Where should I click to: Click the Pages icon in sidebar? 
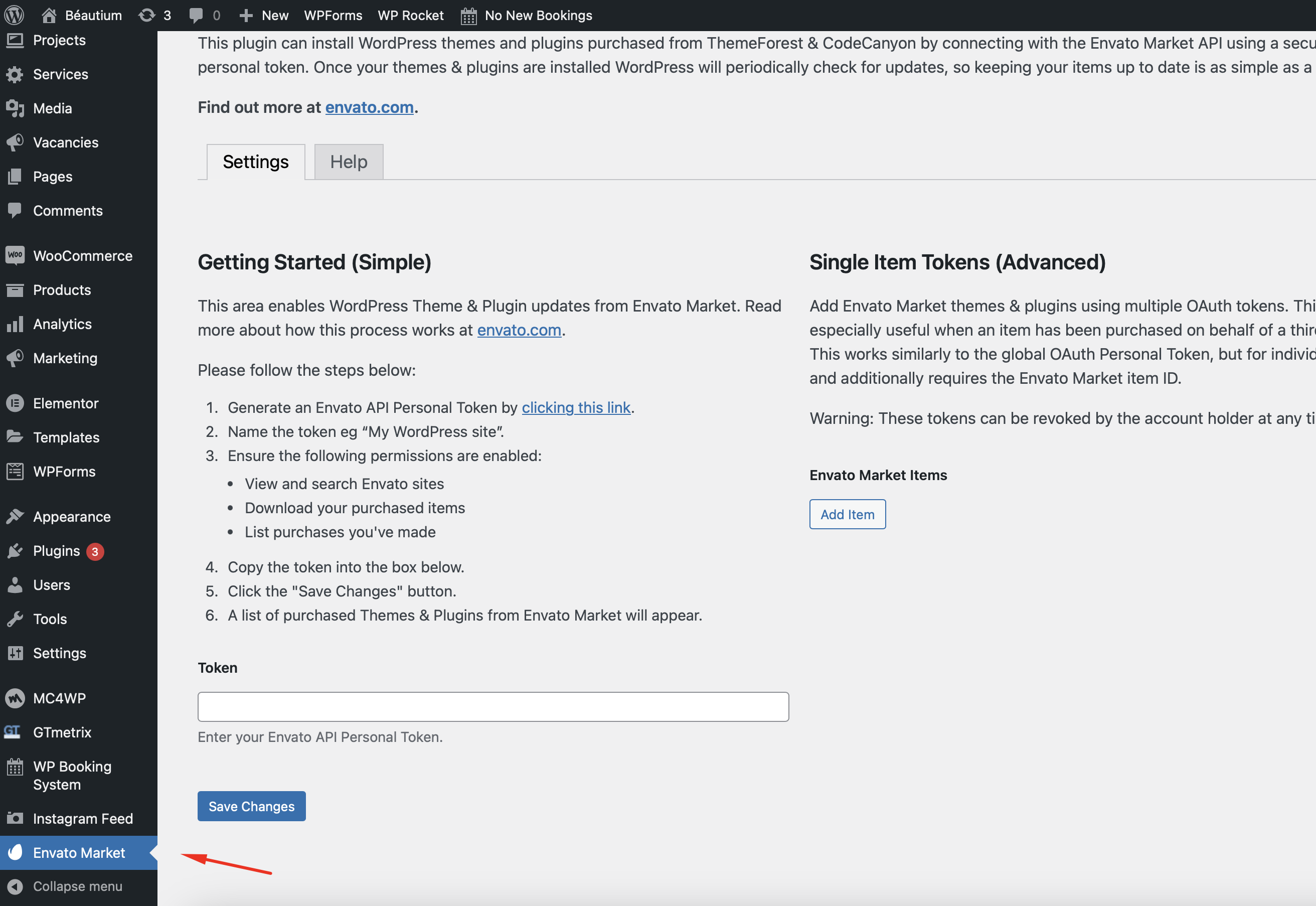click(15, 177)
